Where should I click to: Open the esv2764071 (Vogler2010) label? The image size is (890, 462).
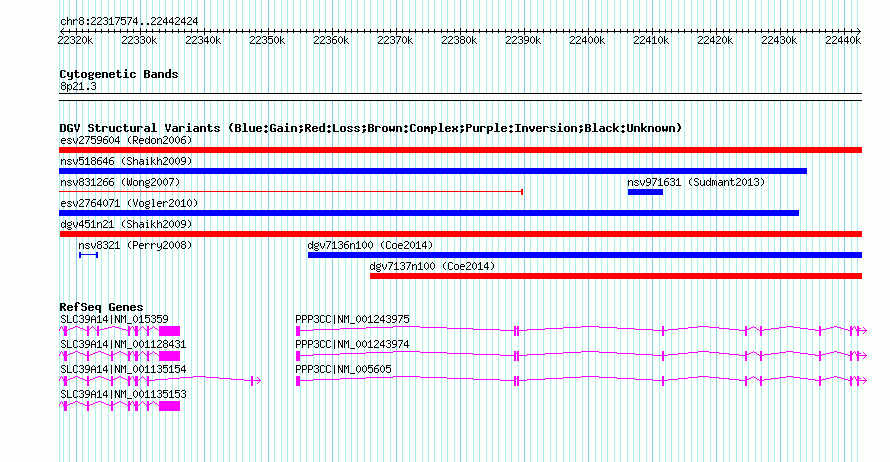click(129, 203)
